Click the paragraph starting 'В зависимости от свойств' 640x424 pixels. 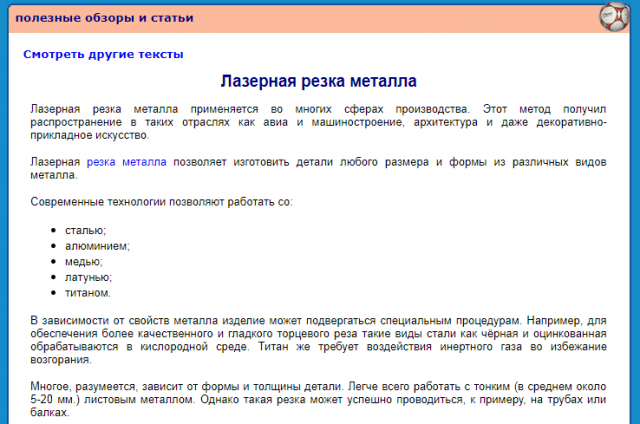318,340
